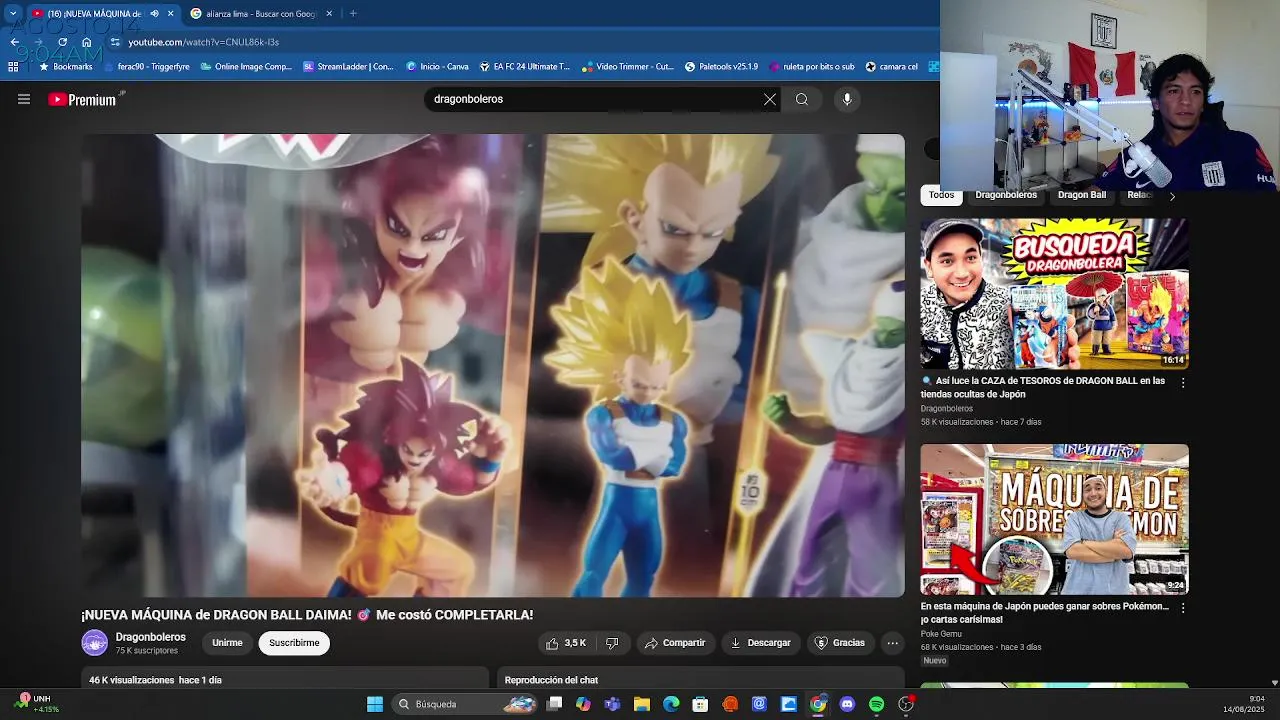Open StreamLadder bookmark
Screen dimensions: 1280x720
348,67
